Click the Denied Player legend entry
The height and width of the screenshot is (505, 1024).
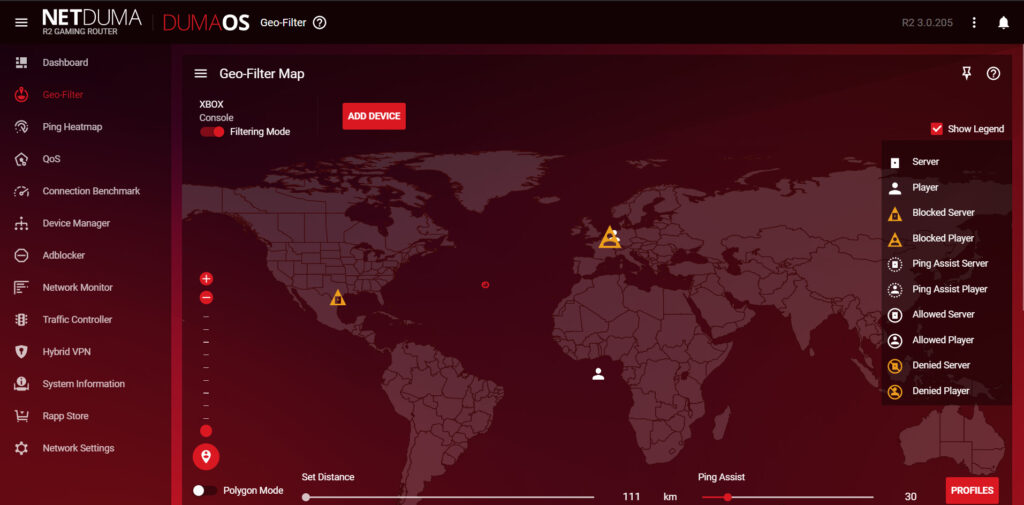941,391
